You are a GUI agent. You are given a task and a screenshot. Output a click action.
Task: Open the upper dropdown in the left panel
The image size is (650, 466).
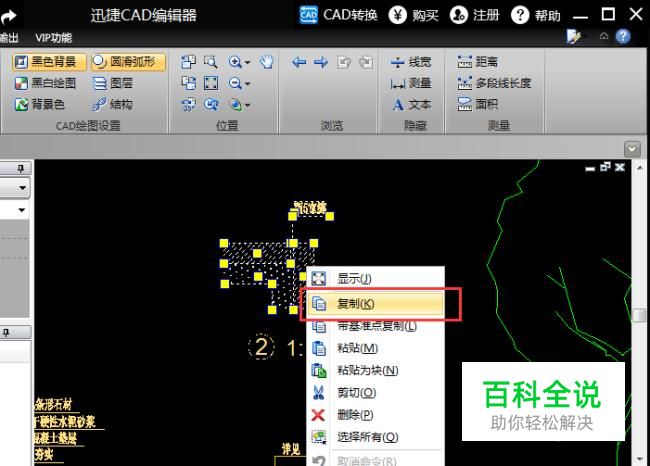tap(22, 188)
